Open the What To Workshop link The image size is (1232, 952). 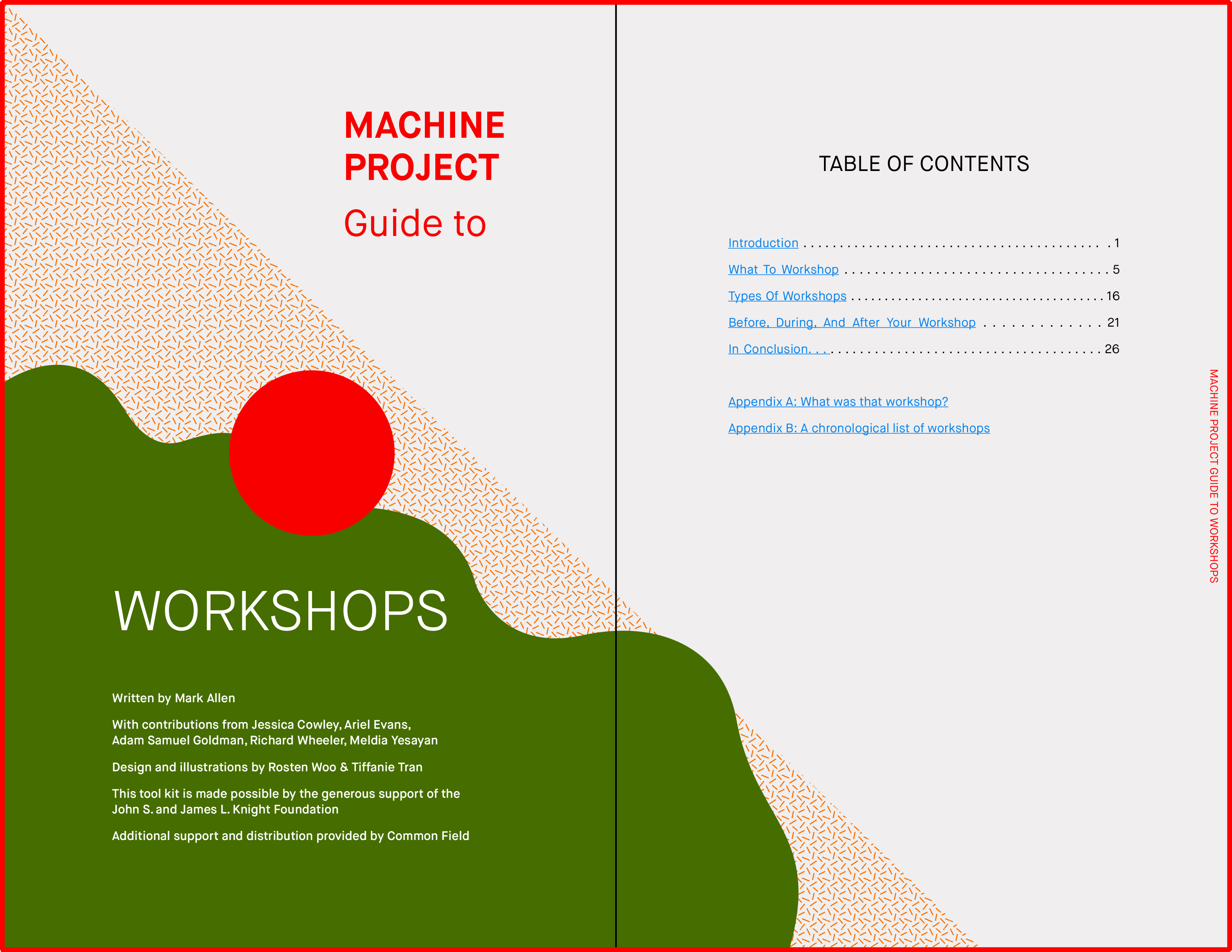783,270
